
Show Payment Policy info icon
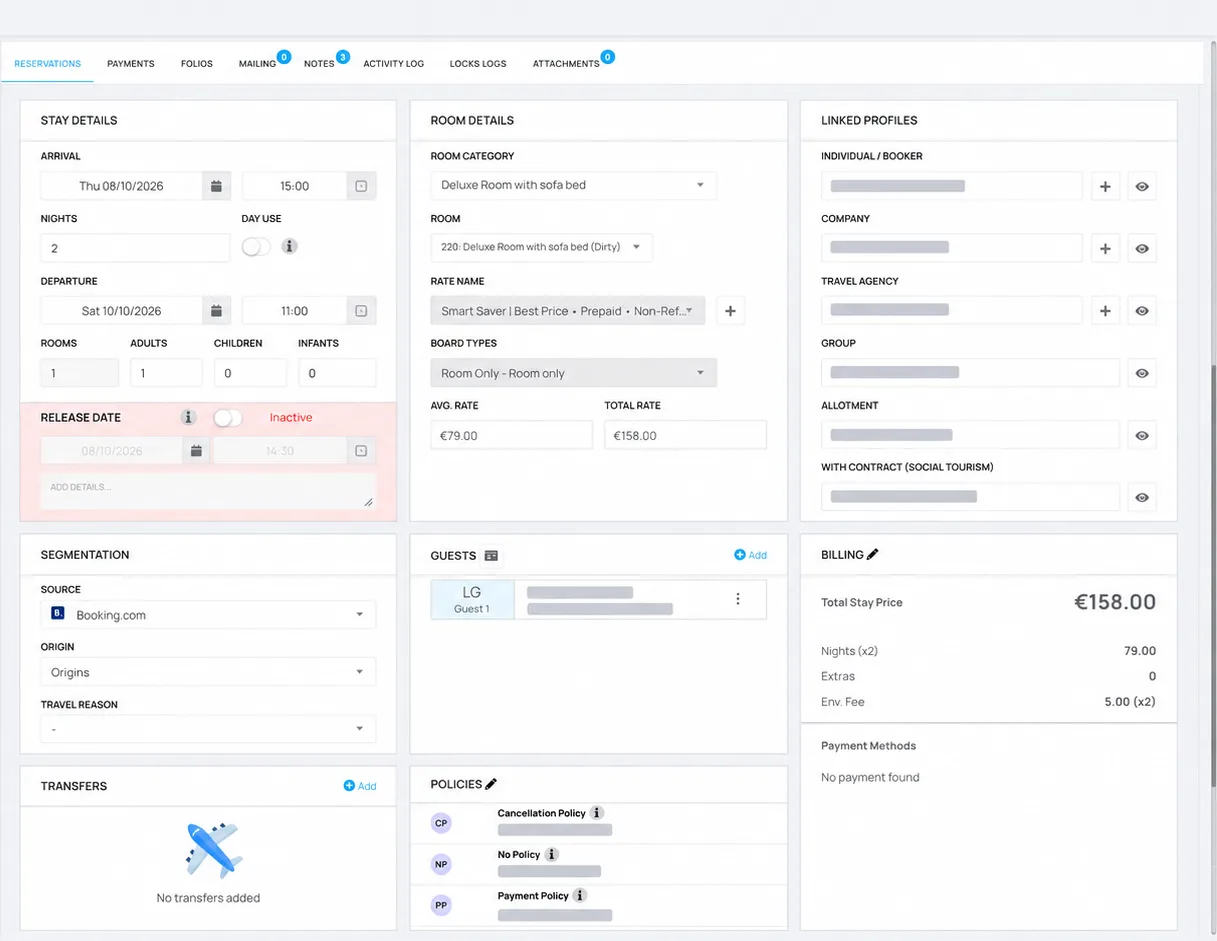(x=580, y=896)
